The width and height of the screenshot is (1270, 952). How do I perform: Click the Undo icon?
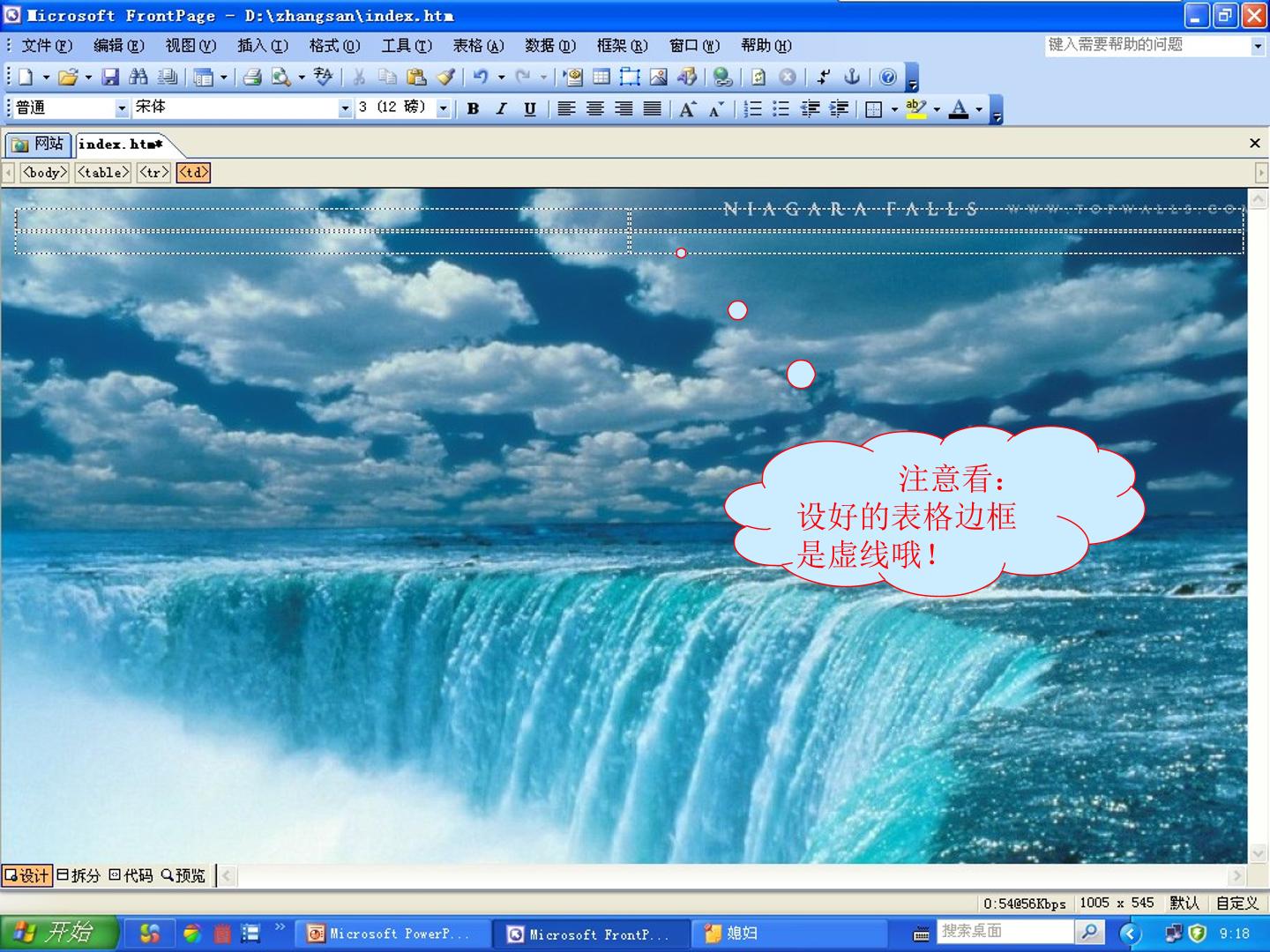tap(481, 78)
